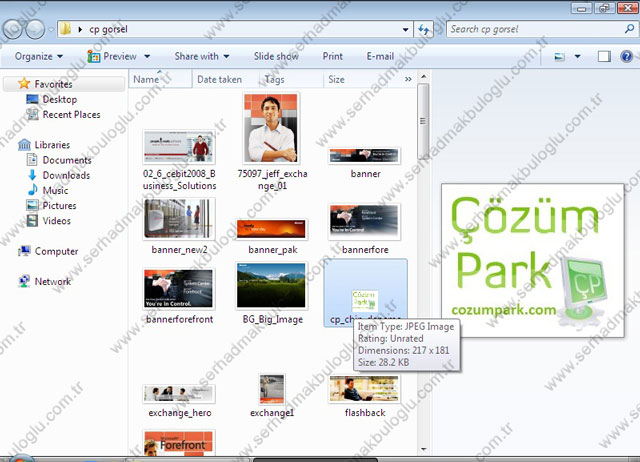Select 02_6_cebit2008_Business_Solutions thumbnail
The height and width of the screenshot is (462, 640).
pyautogui.click(x=179, y=147)
